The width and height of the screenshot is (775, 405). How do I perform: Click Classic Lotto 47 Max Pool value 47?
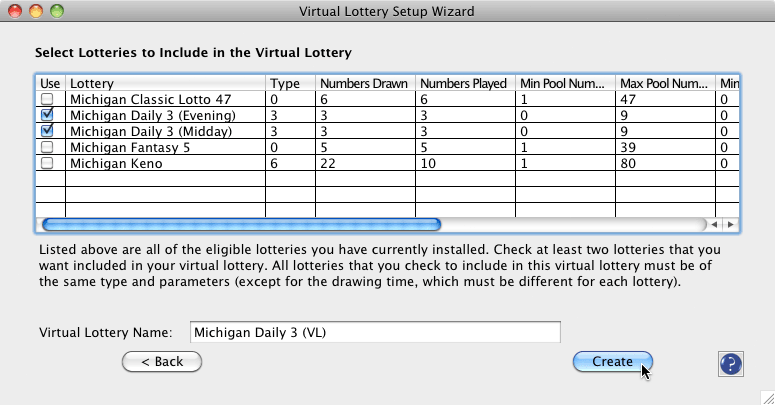tap(628, 99)
